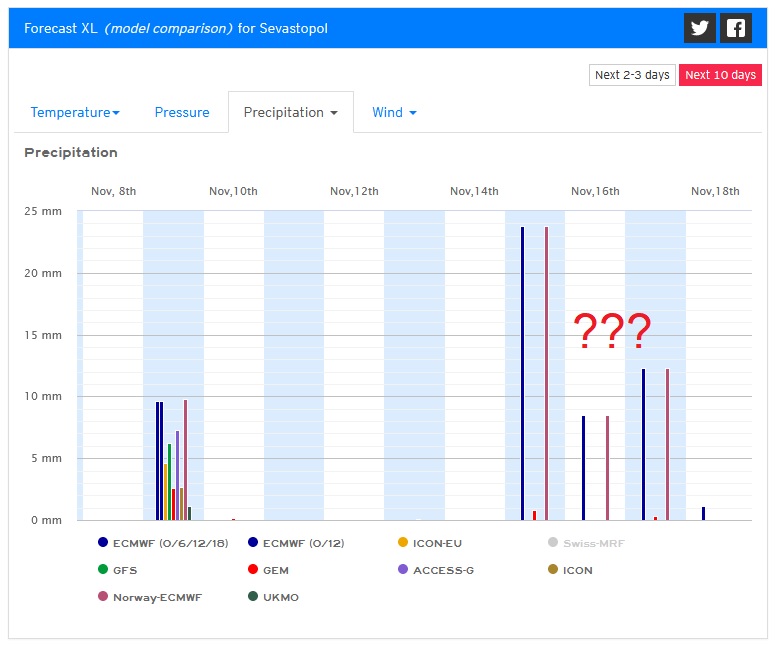Image resolution: width=775 pixels, height=645 pixels.
Task: Click the pink Norway-ECMWF legend dot
Action: 103,596
